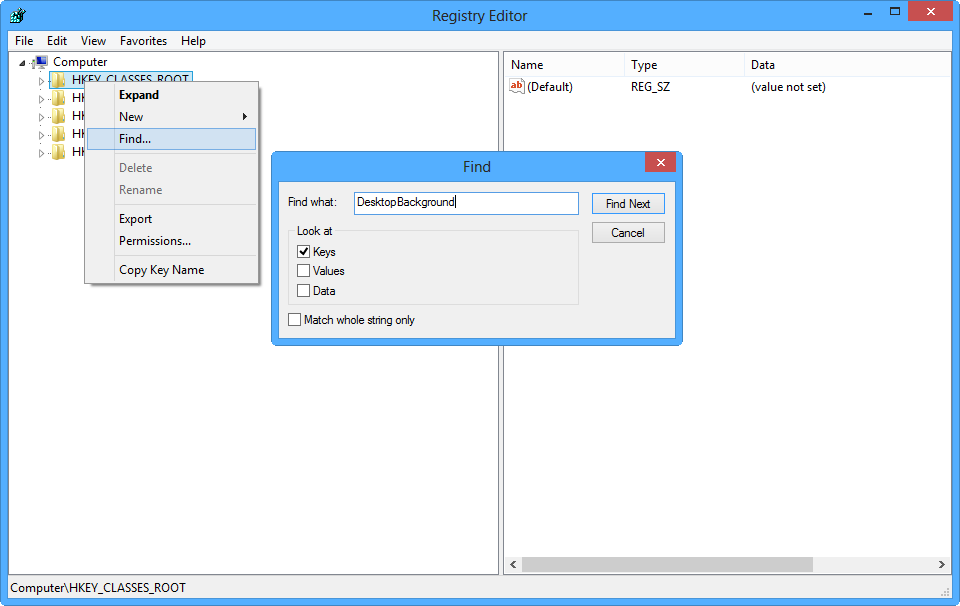The width and height of the screenshot is (960, 606).
Task: Choose Expand from the context menu
Action: (x=171, y=95)
